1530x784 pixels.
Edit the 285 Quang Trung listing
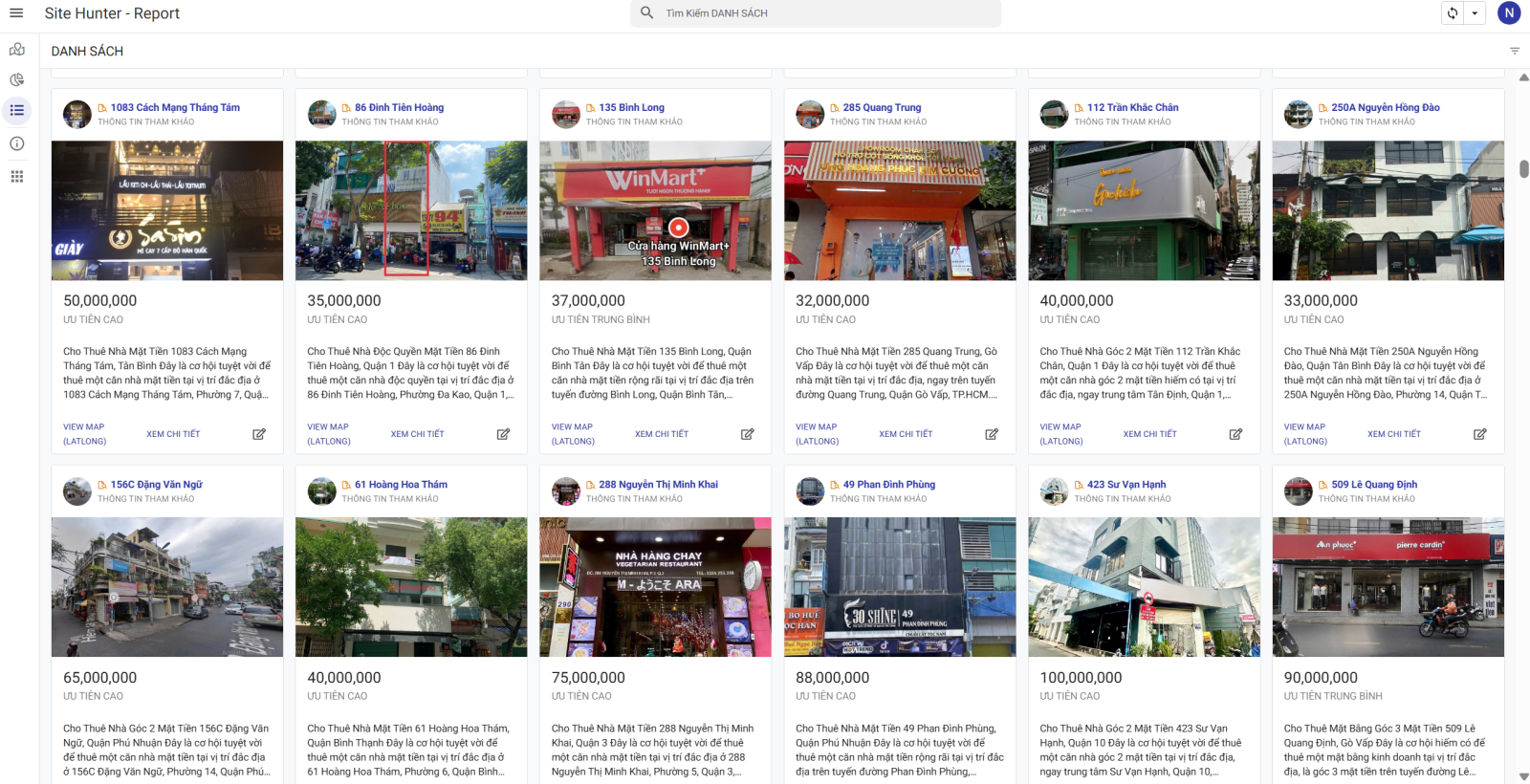(x=992, y=434)
